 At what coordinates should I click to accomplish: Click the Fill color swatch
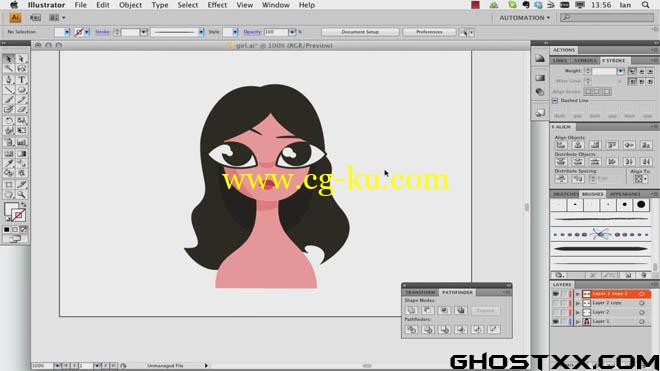click(11, 209)
